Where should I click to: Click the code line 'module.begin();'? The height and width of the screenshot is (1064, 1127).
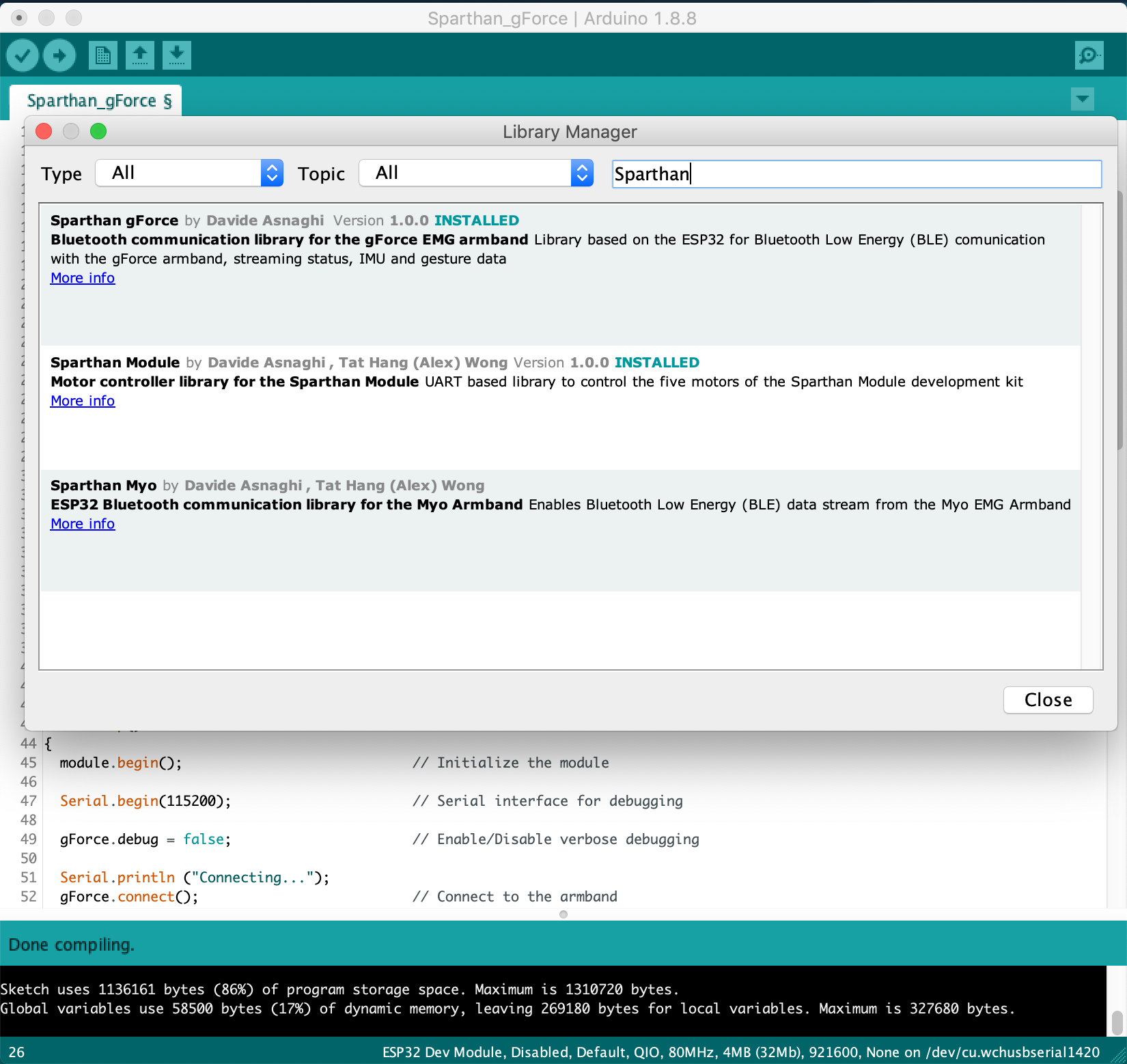click(121, 763)
